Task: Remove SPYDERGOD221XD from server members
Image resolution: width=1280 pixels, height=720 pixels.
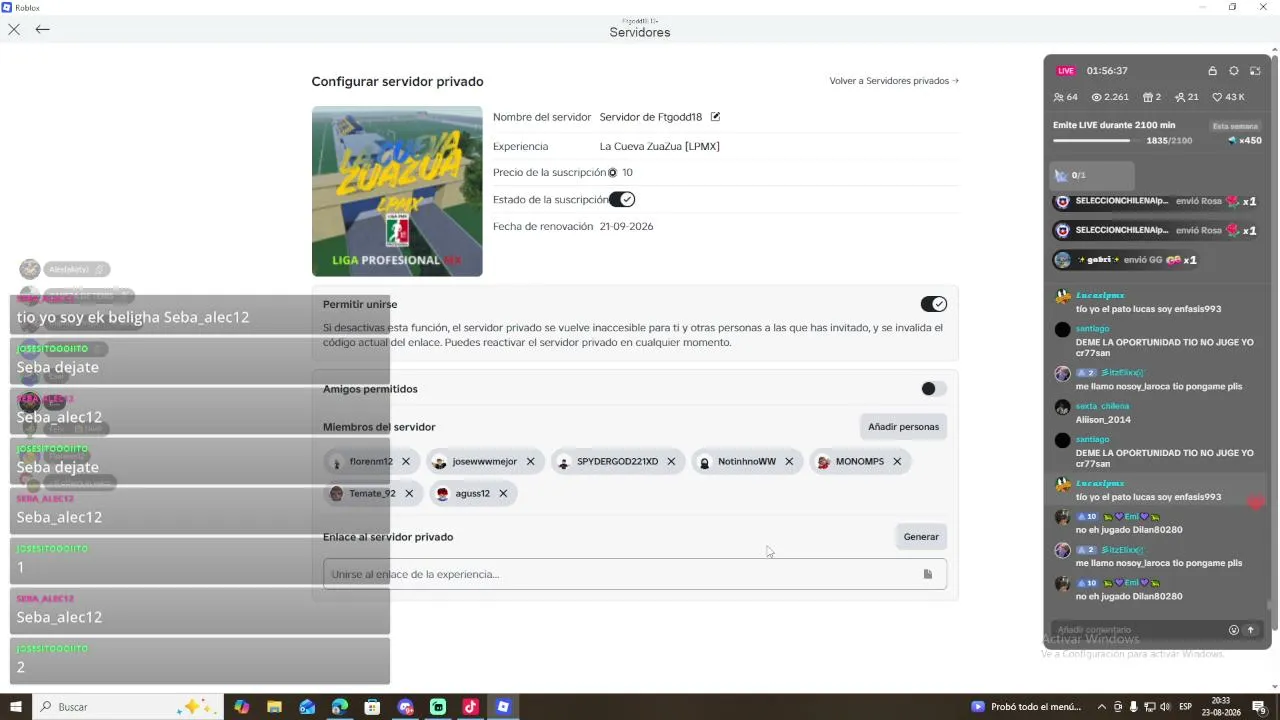Action: [671, 462]
